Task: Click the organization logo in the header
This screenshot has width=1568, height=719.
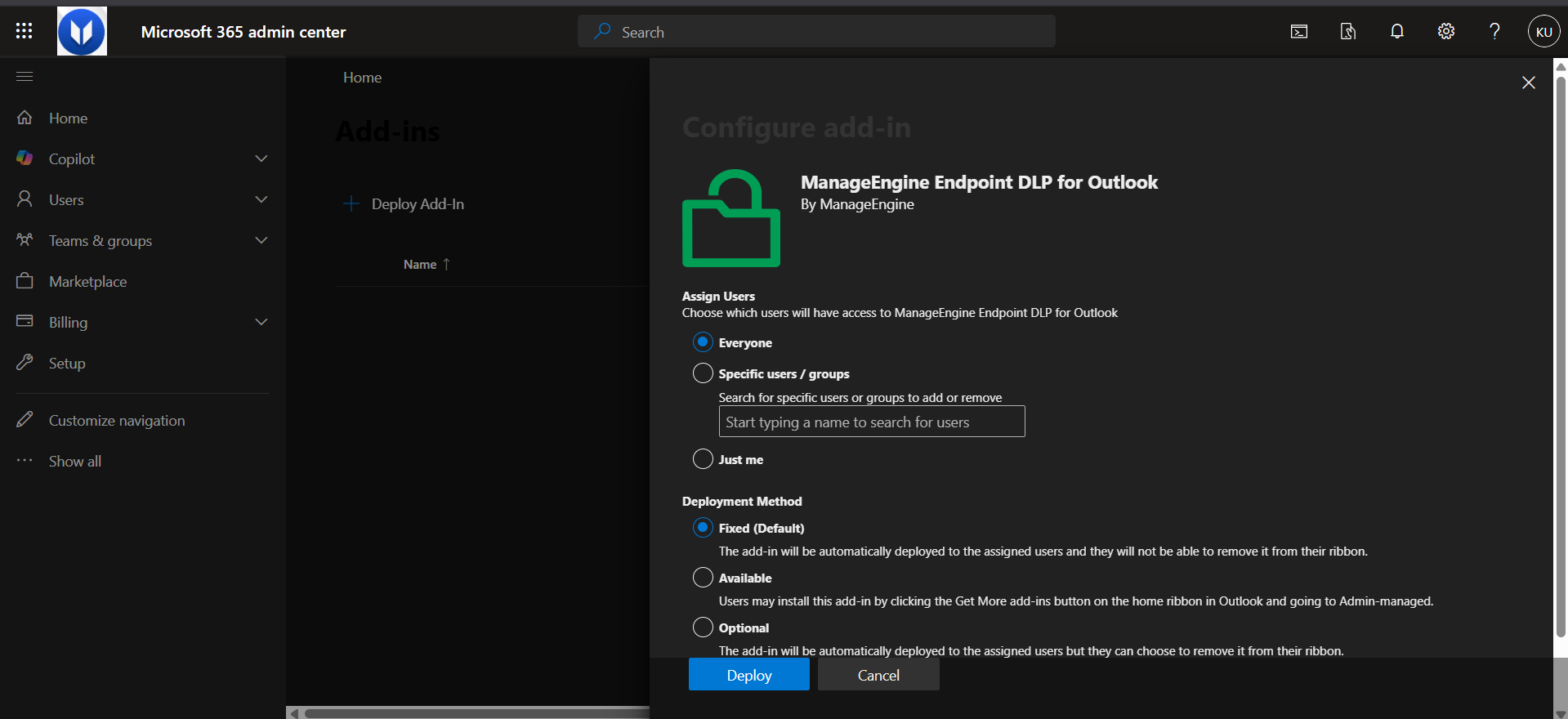Action: pyautogui.click(x=82, y=31)
